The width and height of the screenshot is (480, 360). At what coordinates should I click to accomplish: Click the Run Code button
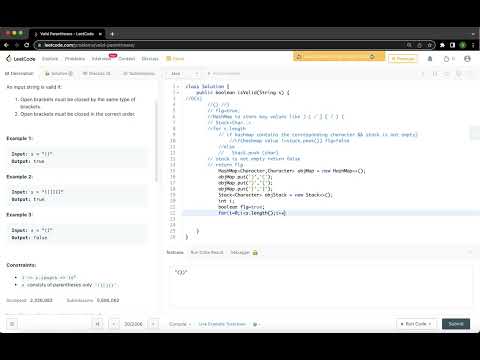click(x=416, y=324)
